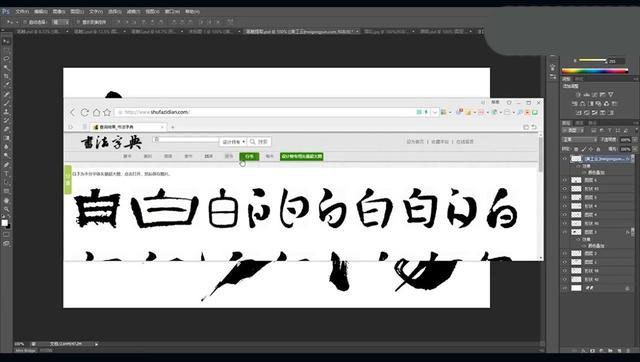Click the color slider in Color panel
This screenshot has width=640, height=362.
592,60
